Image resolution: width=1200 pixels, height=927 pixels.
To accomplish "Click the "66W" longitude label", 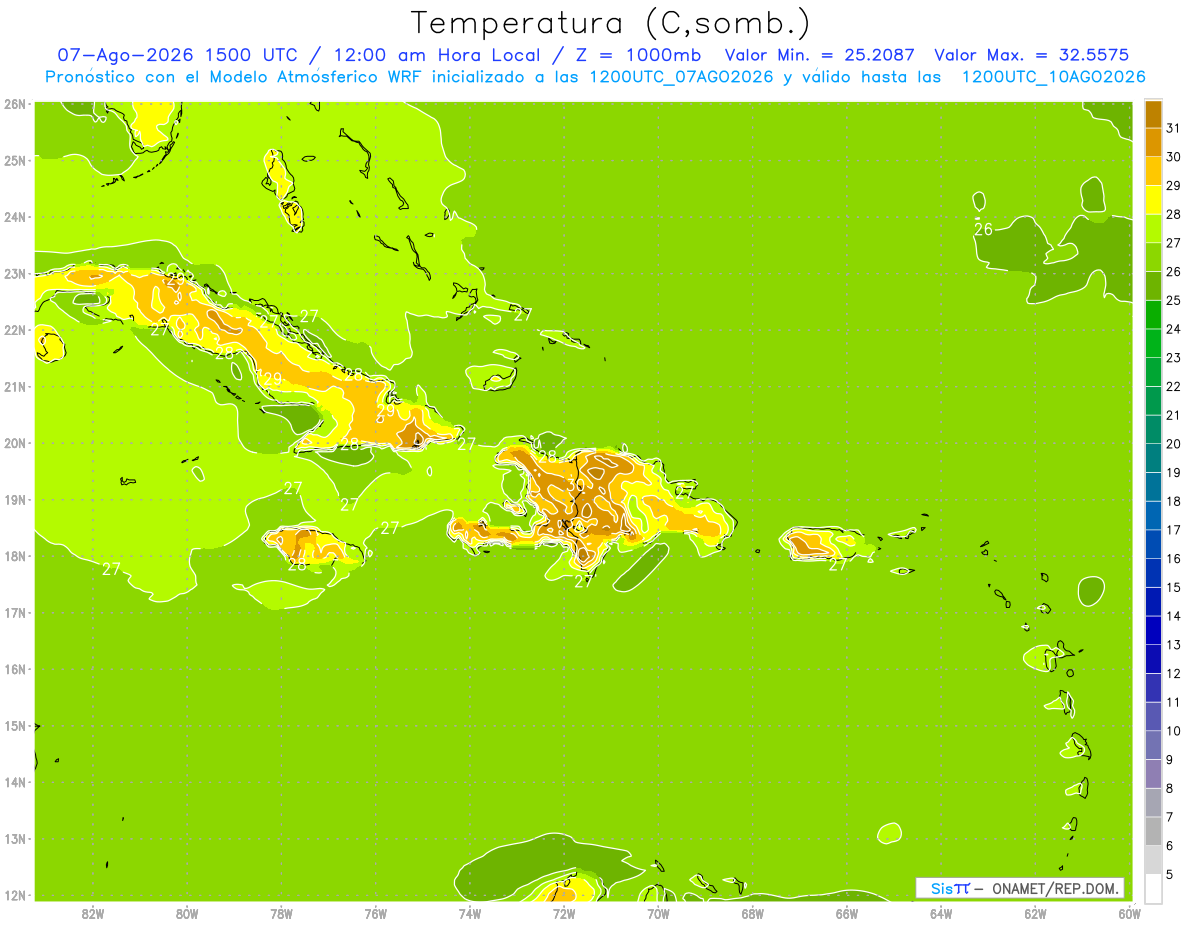I will [847, 913].
